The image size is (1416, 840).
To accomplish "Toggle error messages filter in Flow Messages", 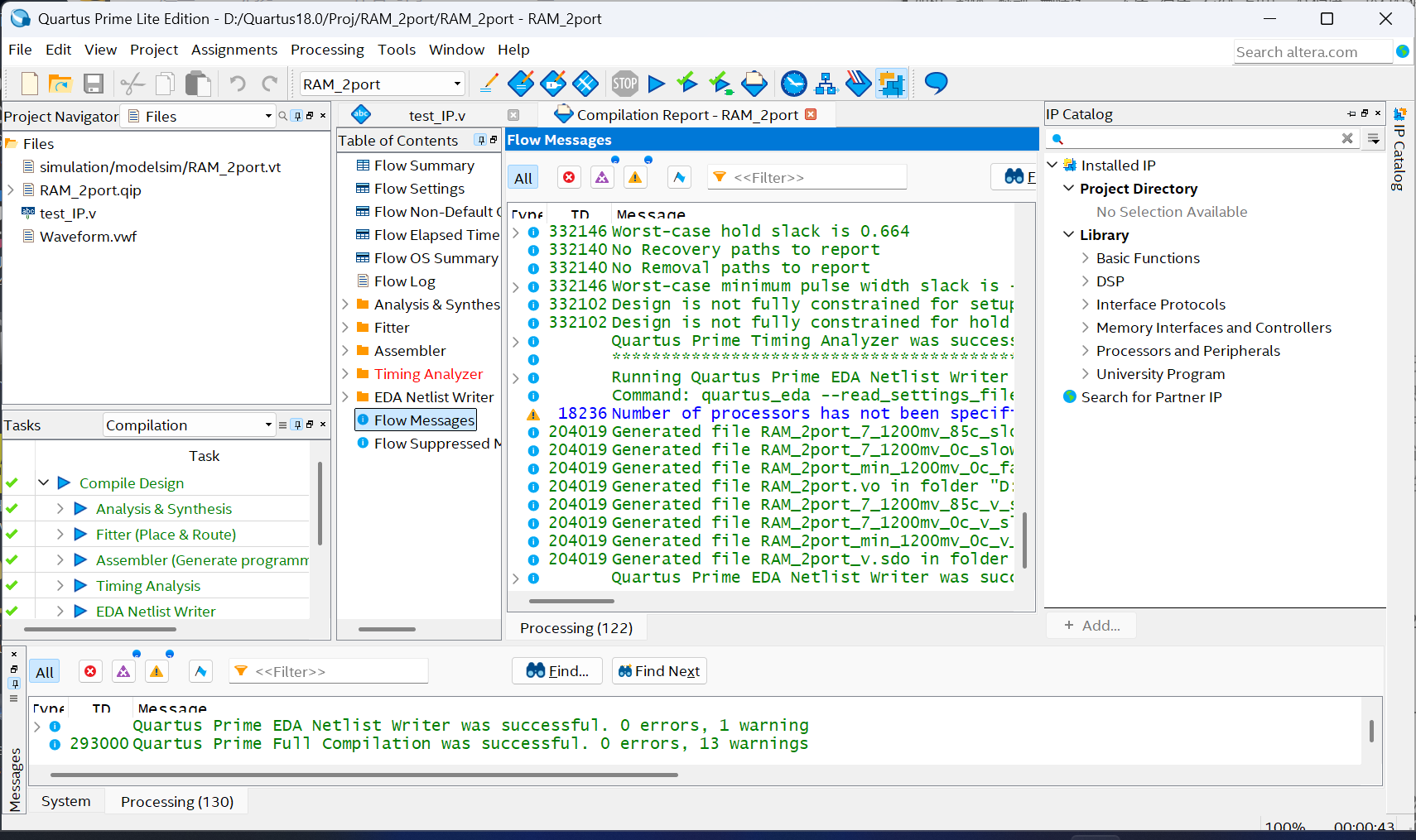I will tap(569, 177).
